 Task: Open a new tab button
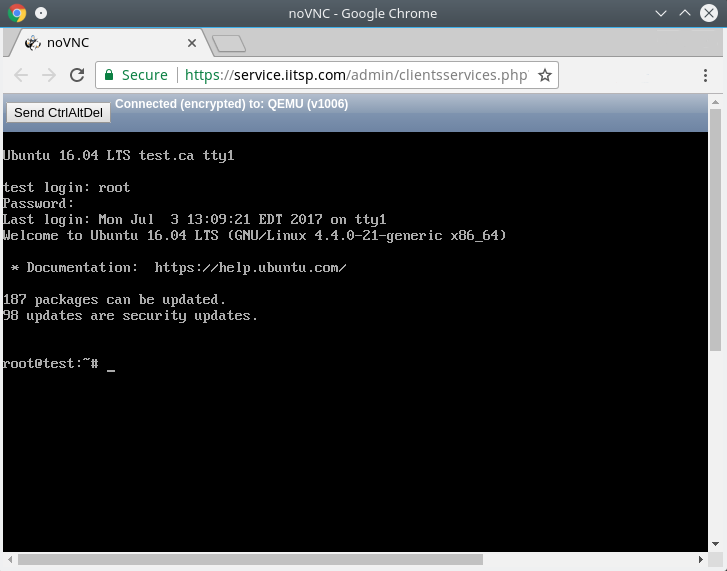tap(229, 44)
